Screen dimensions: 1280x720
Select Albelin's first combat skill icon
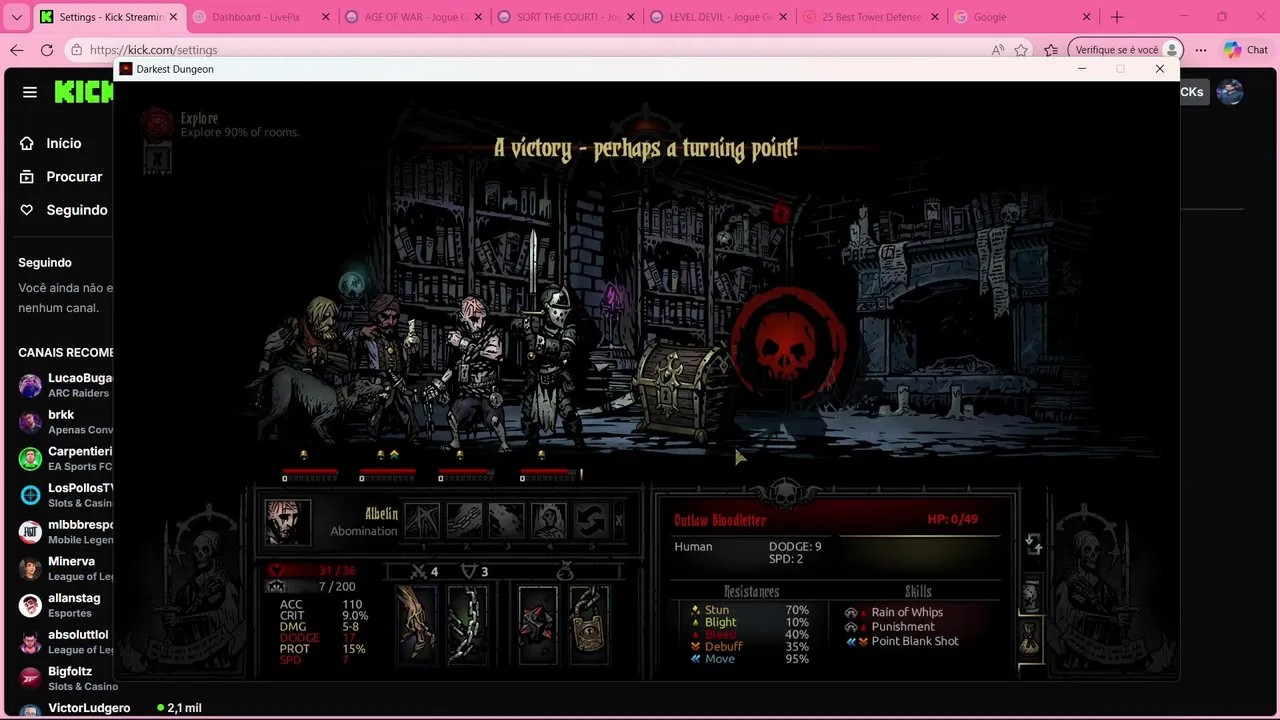(x=422, y=521)
